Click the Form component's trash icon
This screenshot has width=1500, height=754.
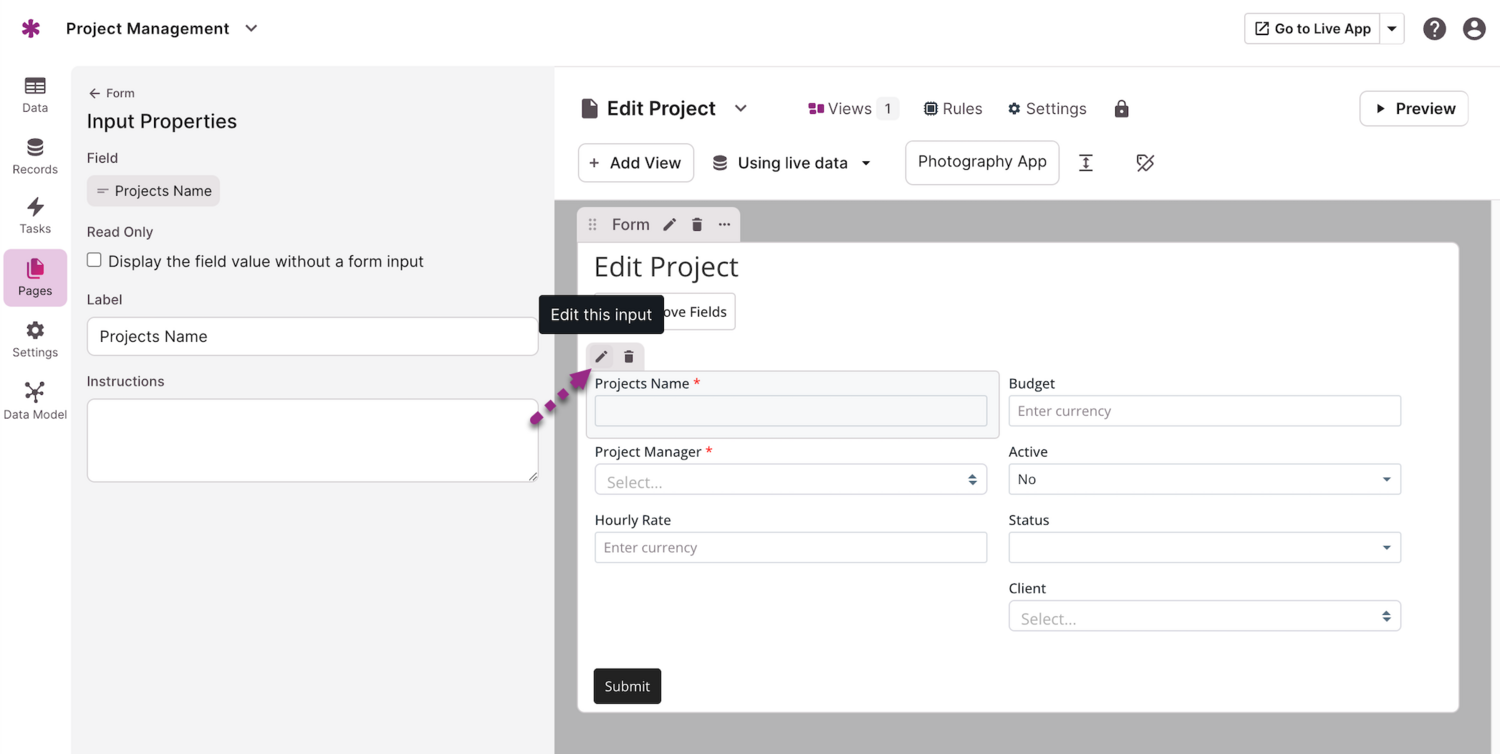(697, 225)
